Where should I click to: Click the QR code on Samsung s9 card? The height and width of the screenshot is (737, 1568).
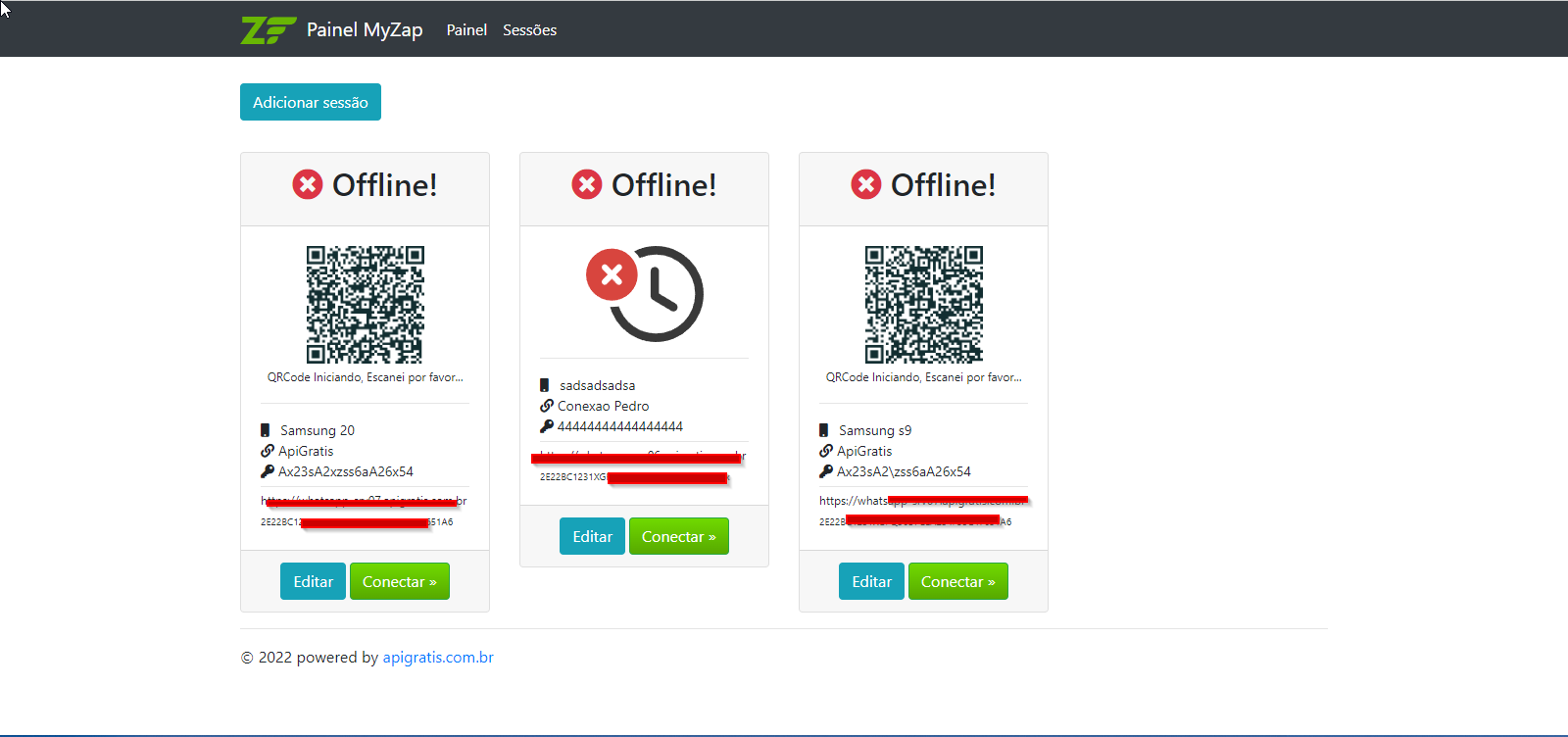[924, 305]
